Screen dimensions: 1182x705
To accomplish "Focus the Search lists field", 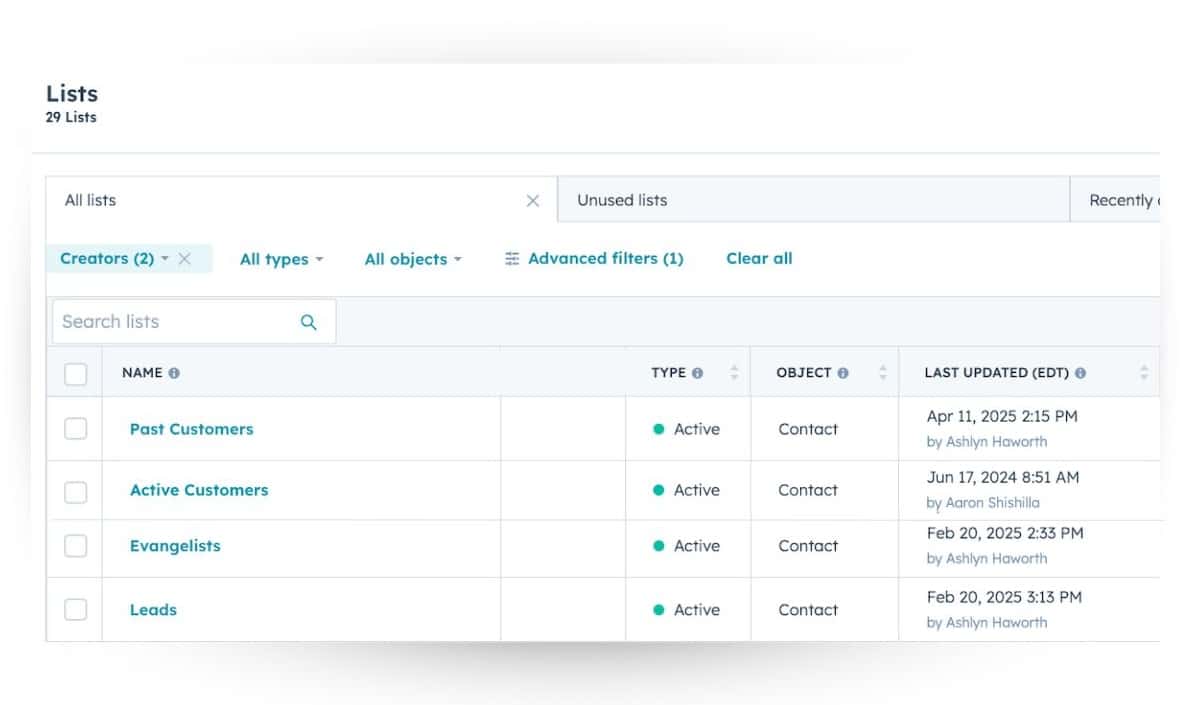I will coord(194,322).
